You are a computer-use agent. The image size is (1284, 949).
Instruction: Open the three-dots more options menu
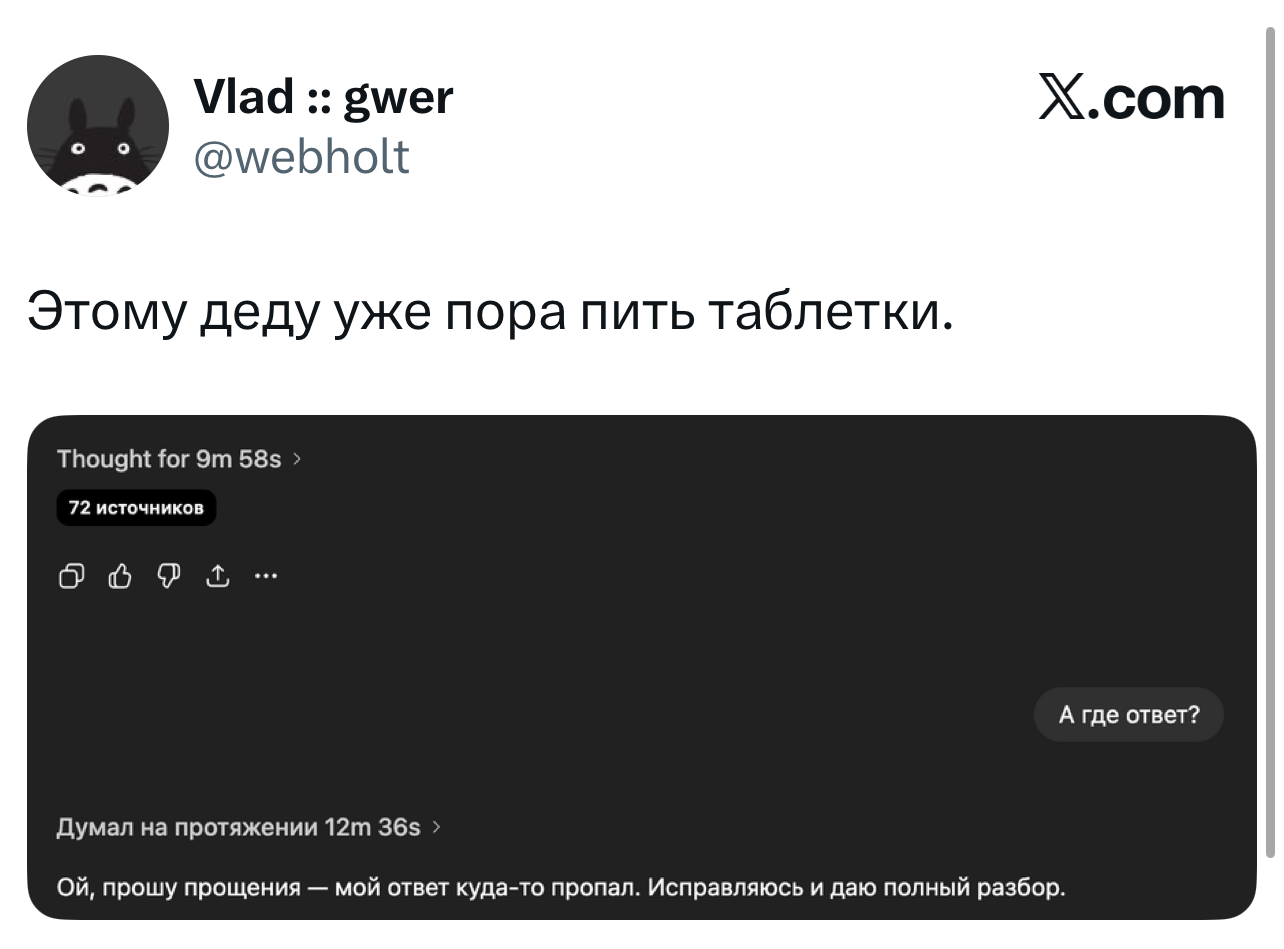point(266,575)
